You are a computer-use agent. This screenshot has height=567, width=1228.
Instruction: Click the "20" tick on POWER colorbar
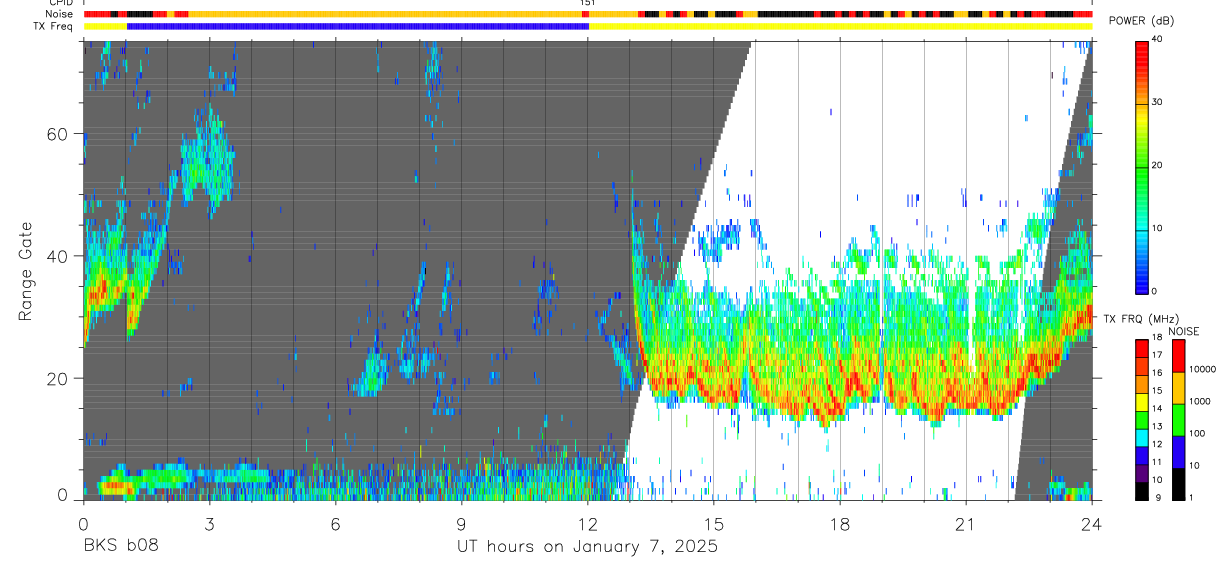coord(1158,165)
